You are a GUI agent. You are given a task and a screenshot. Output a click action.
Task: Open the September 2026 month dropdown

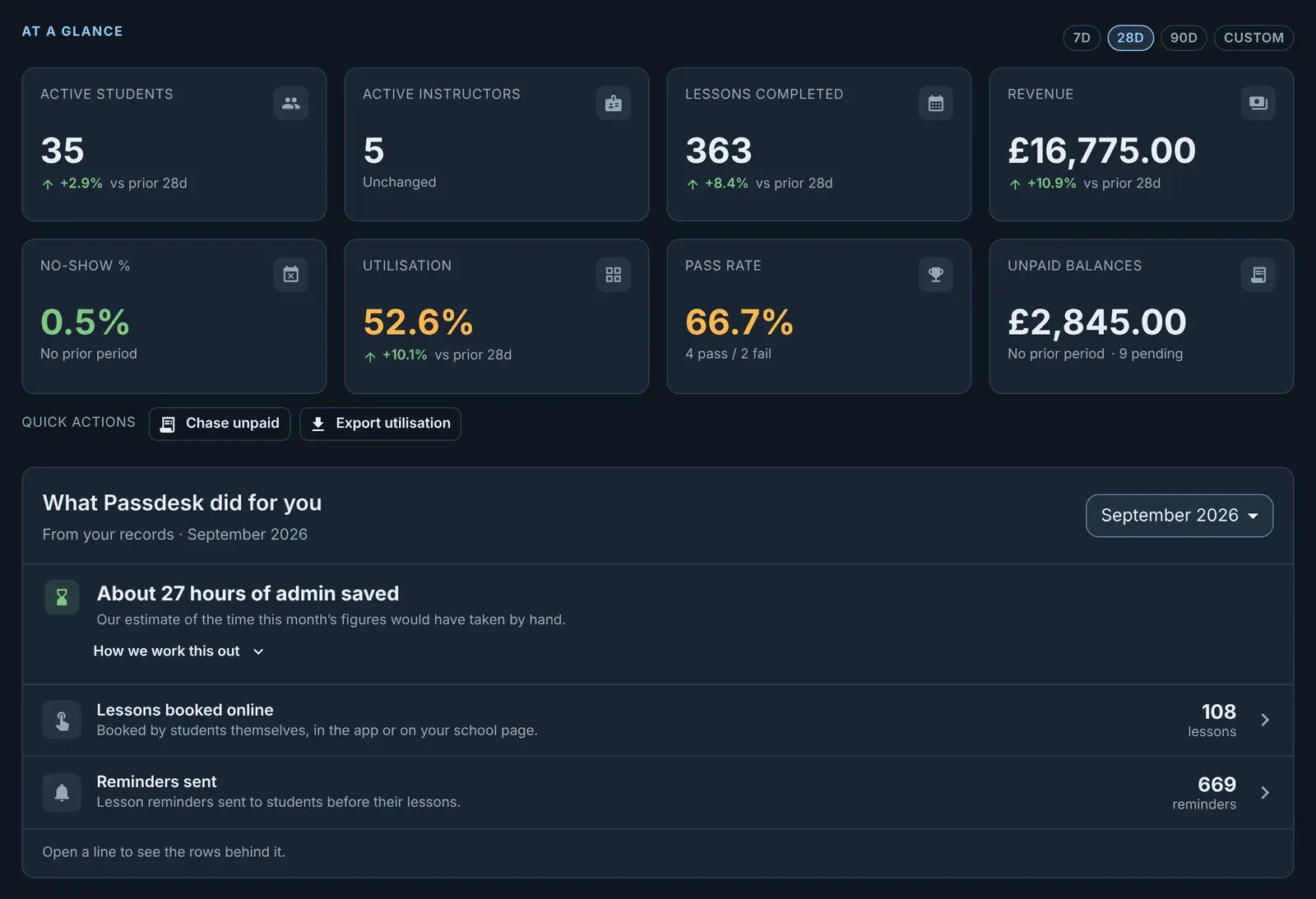tap(1179, 516)
